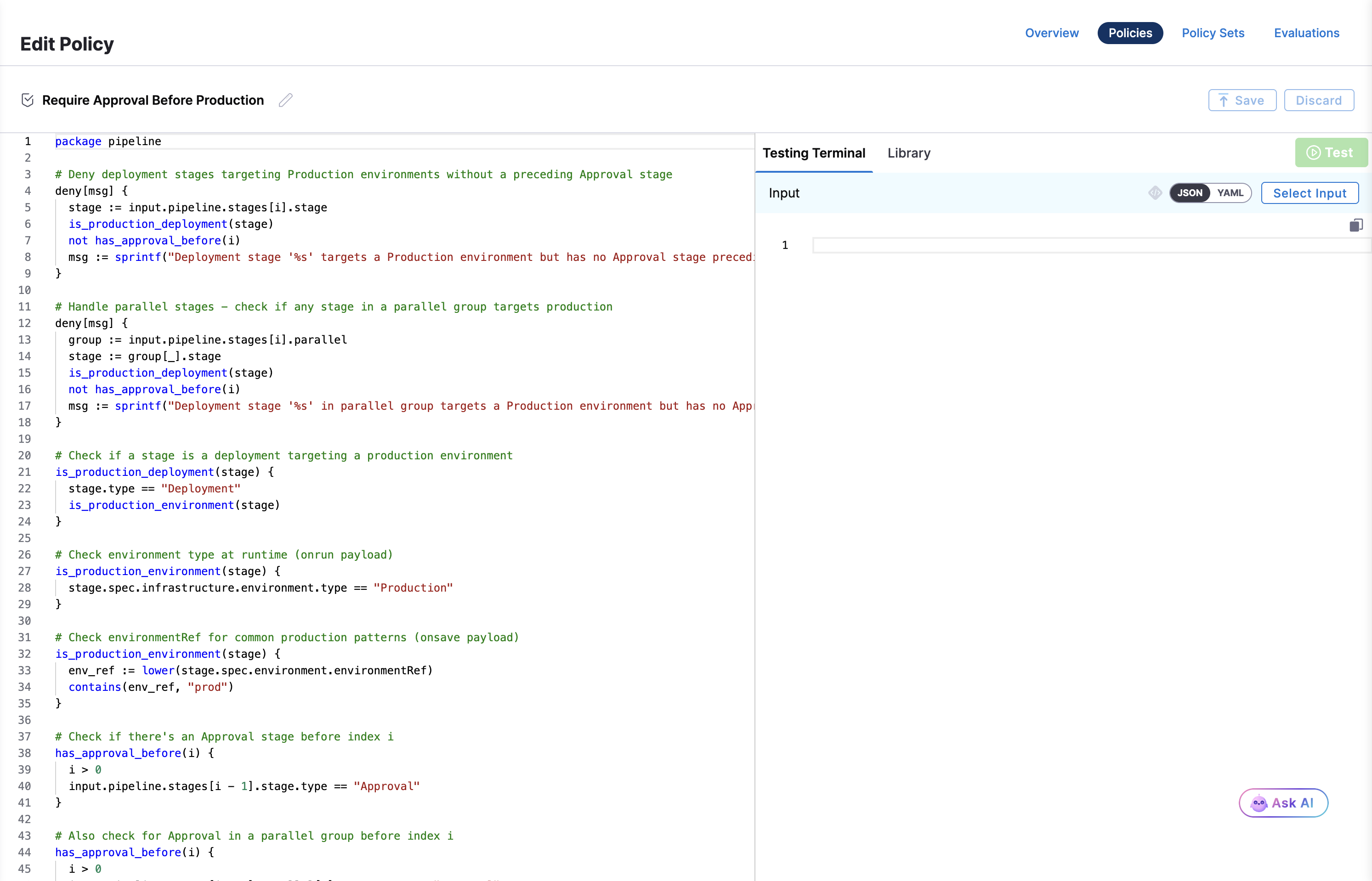The height and width of the screenshot is (881, 1372).
Task: Switch input format to YAML
Action: (x=1230, y=193)
